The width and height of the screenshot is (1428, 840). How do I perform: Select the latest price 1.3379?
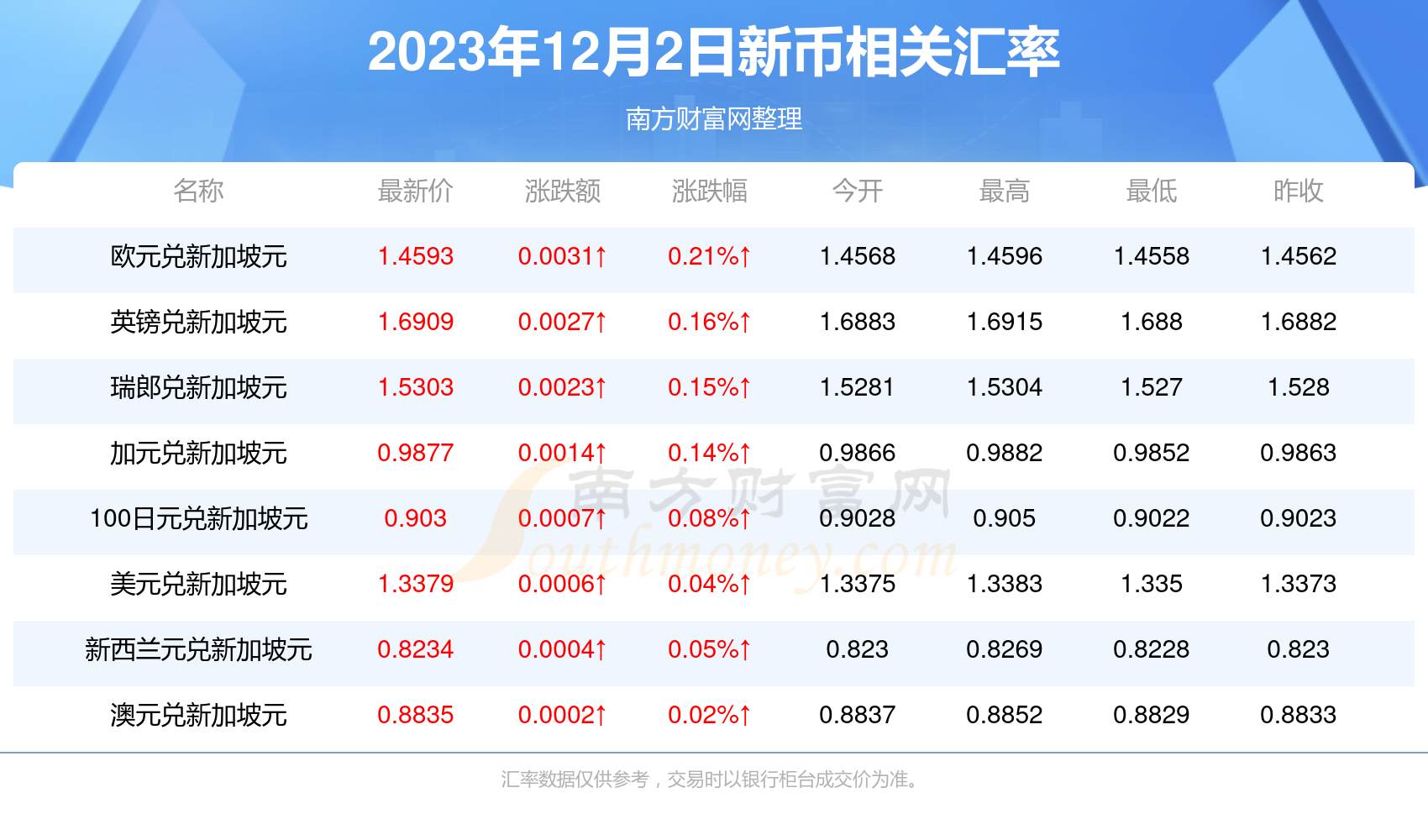[x=416, y=584]
